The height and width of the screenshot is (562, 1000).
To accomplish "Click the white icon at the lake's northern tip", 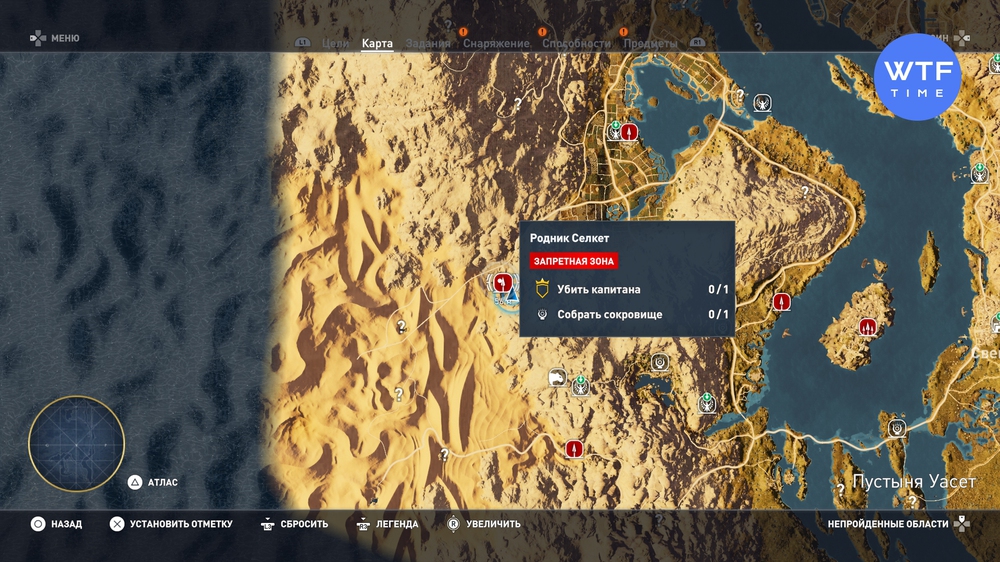I will (762, 102).
